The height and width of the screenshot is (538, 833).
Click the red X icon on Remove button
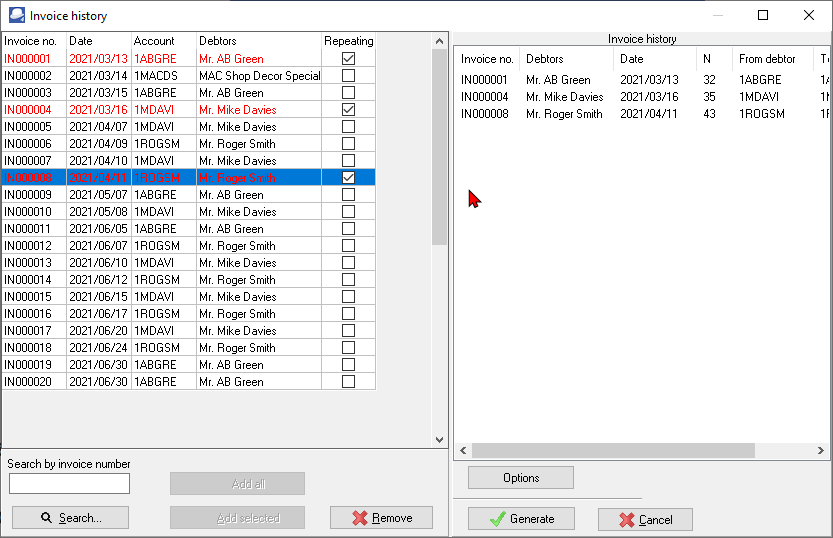(360, 518)
